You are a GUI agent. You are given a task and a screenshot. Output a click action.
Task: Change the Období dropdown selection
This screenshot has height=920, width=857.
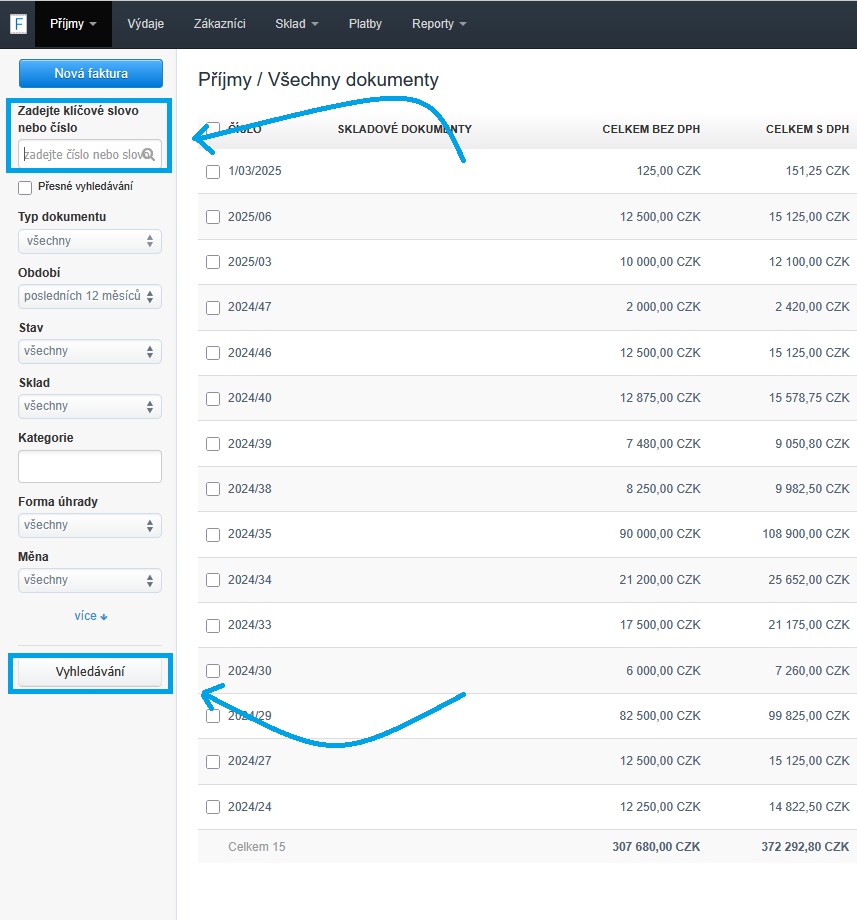coord(90,296)
